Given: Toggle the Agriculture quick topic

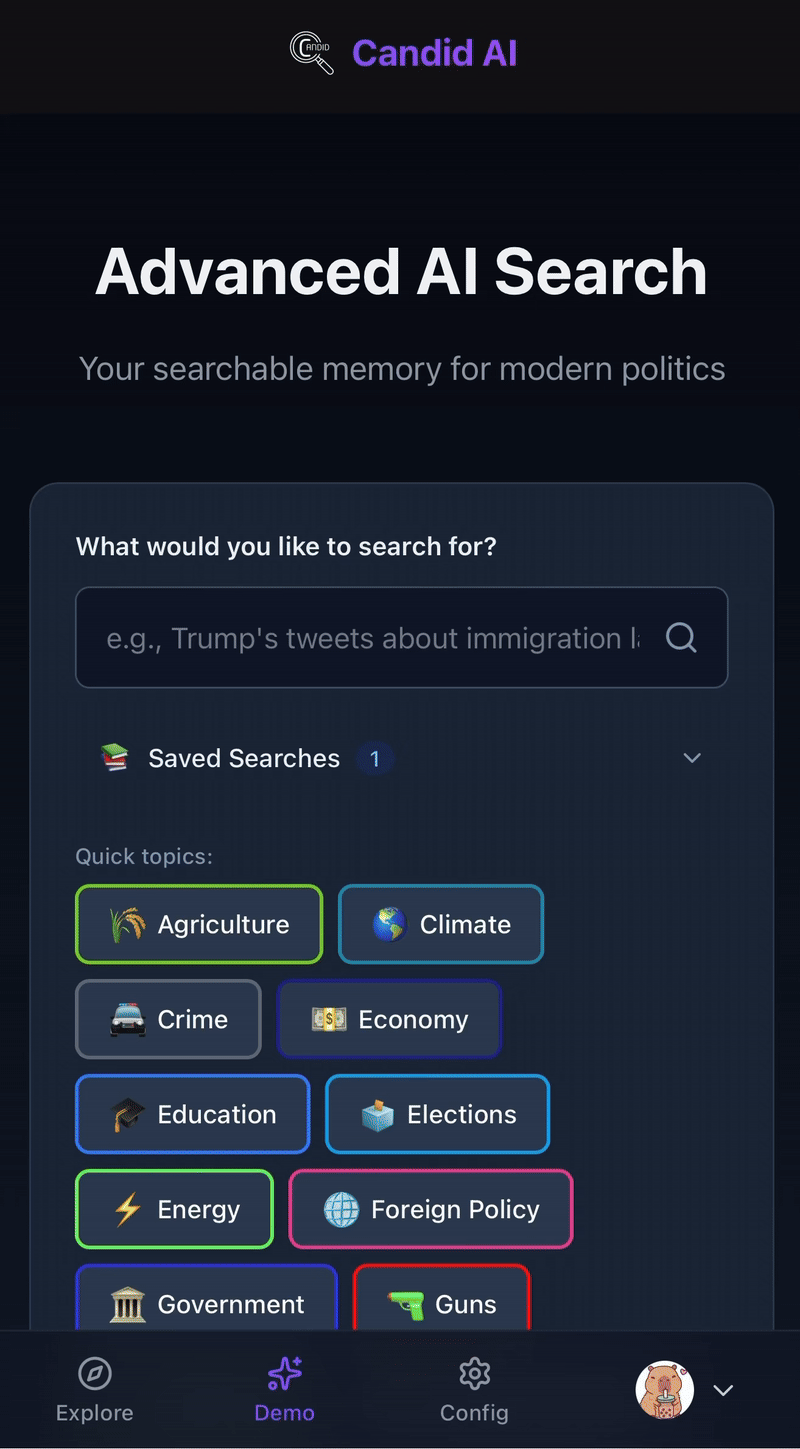Looking at the screenshot, I should (x=198, y=924).
